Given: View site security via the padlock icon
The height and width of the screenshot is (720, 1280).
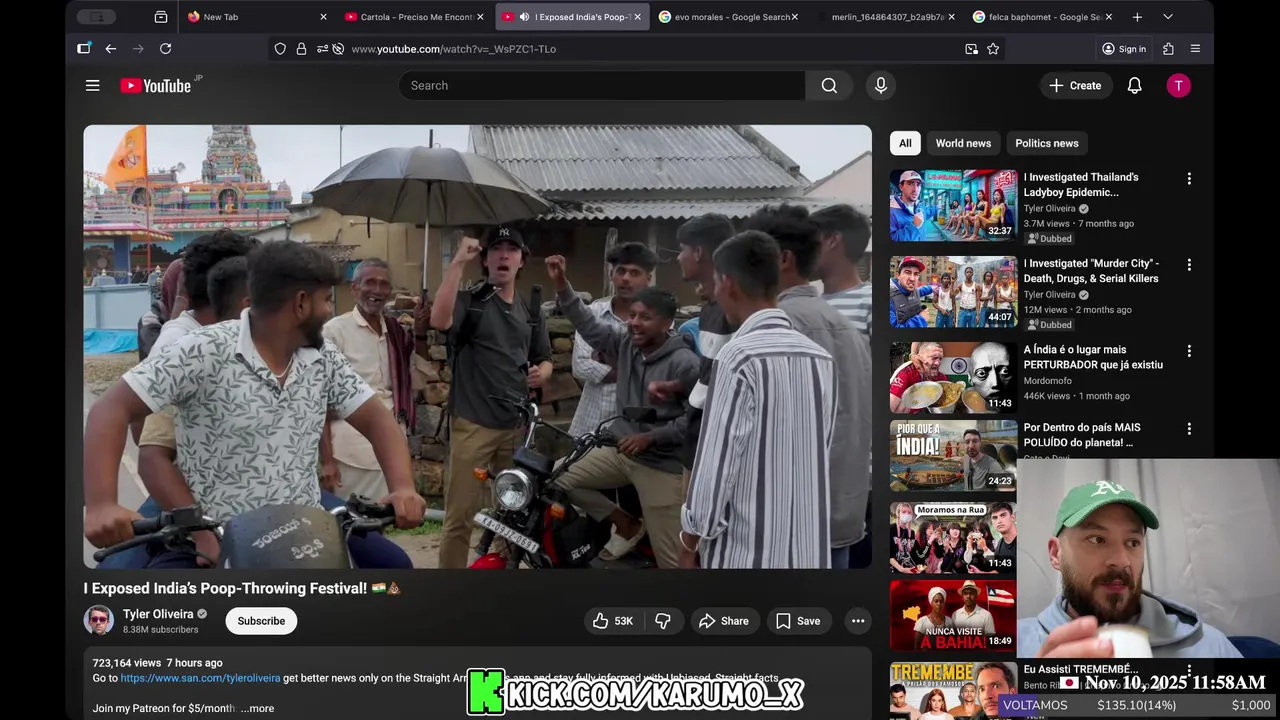Looking at the screenshot, I should pyautogui.click(x=301, y=49).
